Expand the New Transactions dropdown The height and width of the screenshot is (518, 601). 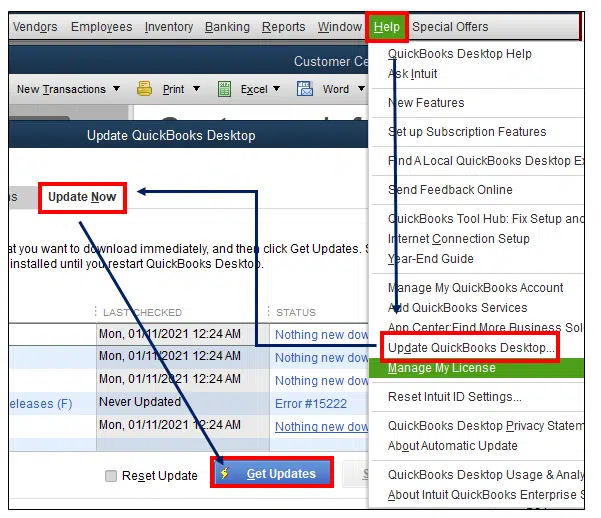tap(114, 89)
